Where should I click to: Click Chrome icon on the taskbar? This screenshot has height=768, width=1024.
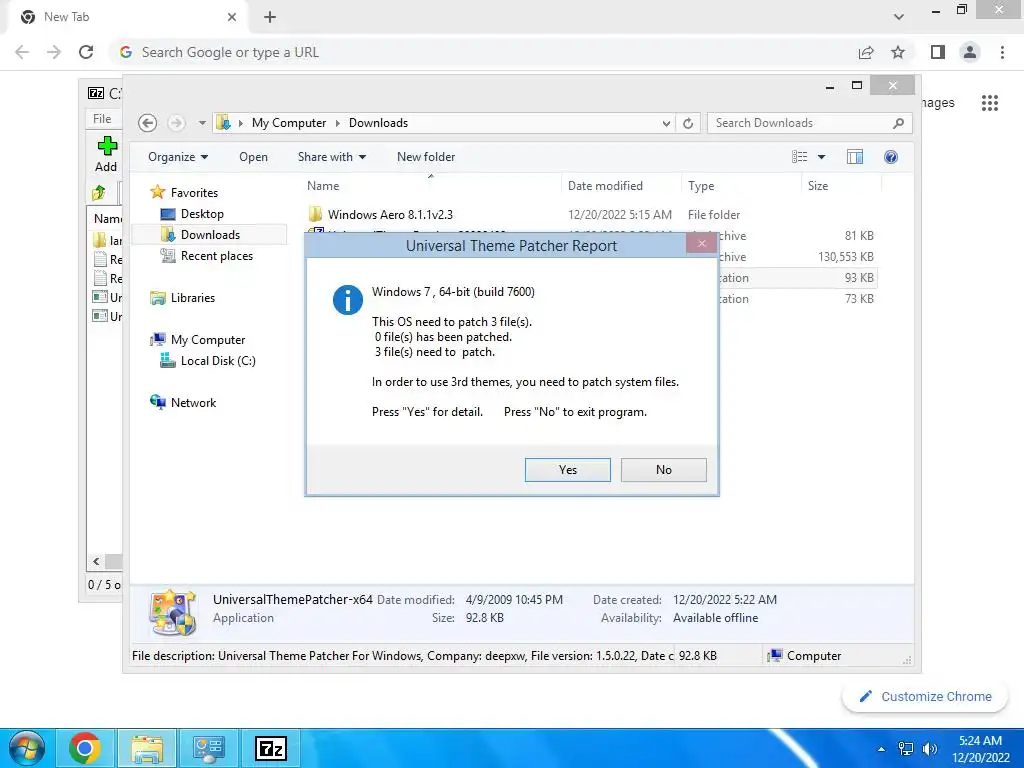[84, 748]
